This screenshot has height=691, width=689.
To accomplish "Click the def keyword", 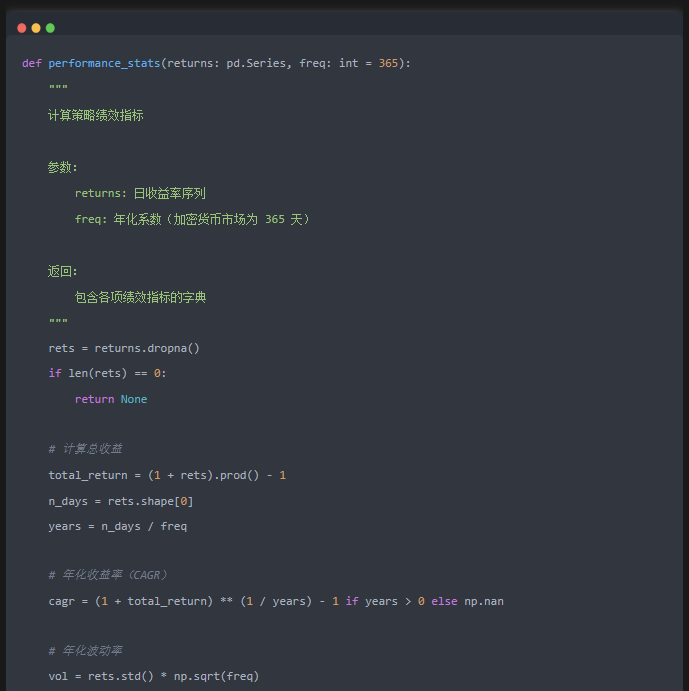I will pos(32,63).
